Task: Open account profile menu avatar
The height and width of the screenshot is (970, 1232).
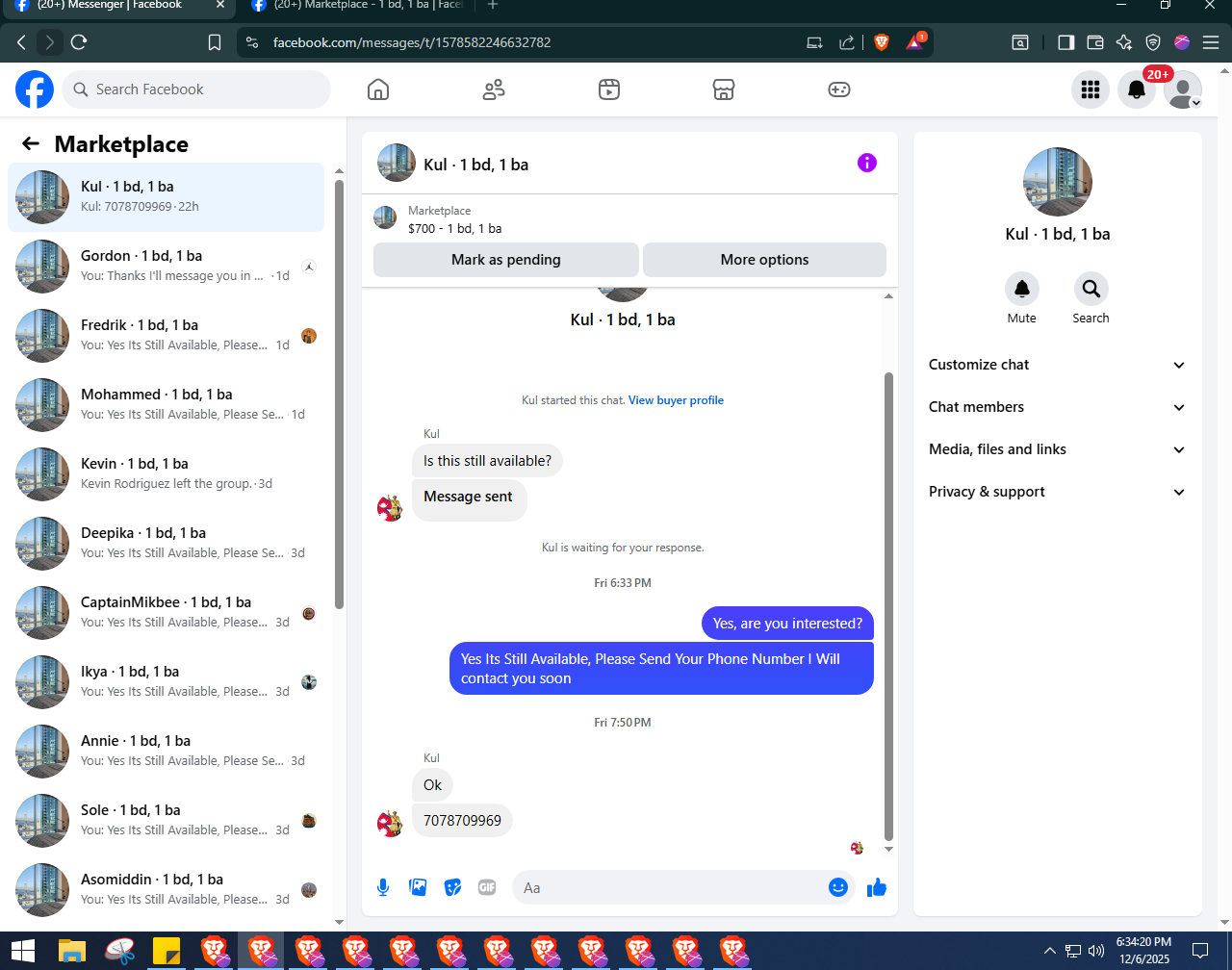Action: (1183, 89)
